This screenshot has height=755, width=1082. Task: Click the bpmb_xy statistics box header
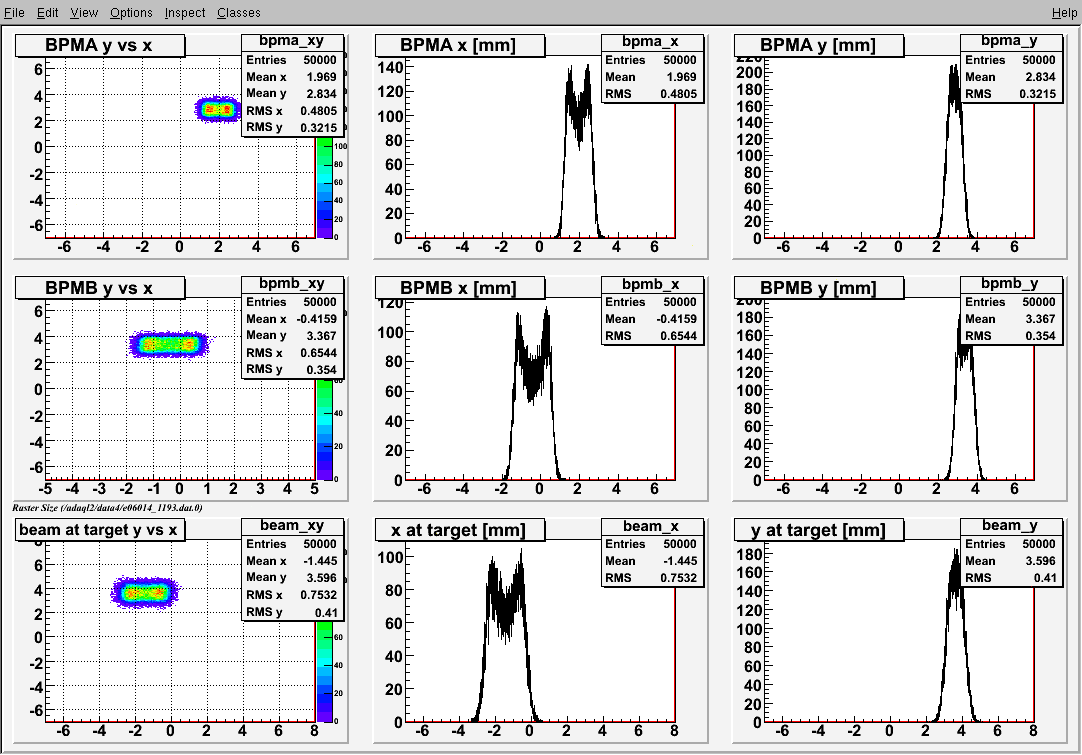click(x=292, y=284)
